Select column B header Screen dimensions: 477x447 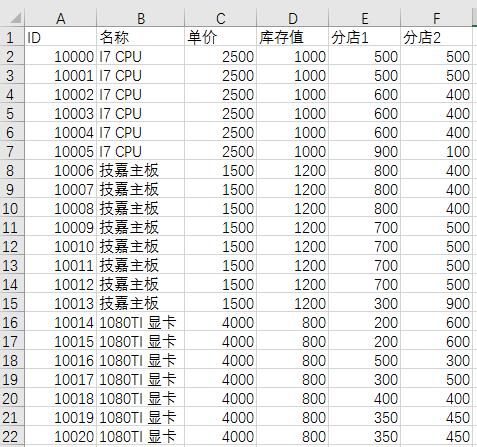141,19
